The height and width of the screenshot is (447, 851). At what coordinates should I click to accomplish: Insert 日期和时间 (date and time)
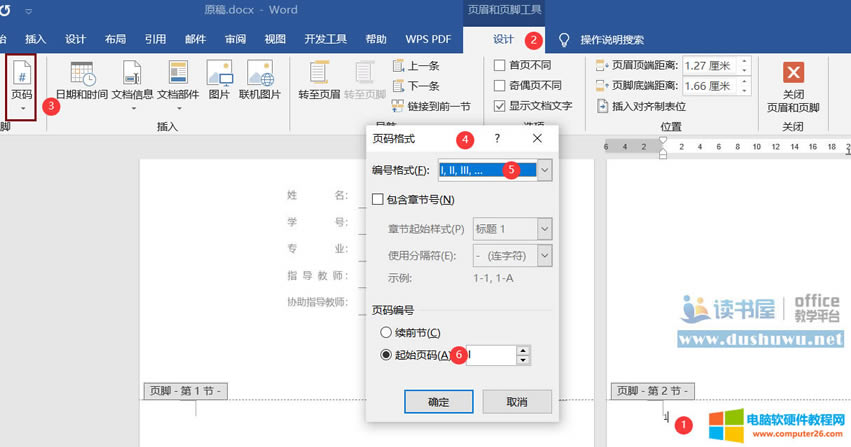[x=82, y=80]
